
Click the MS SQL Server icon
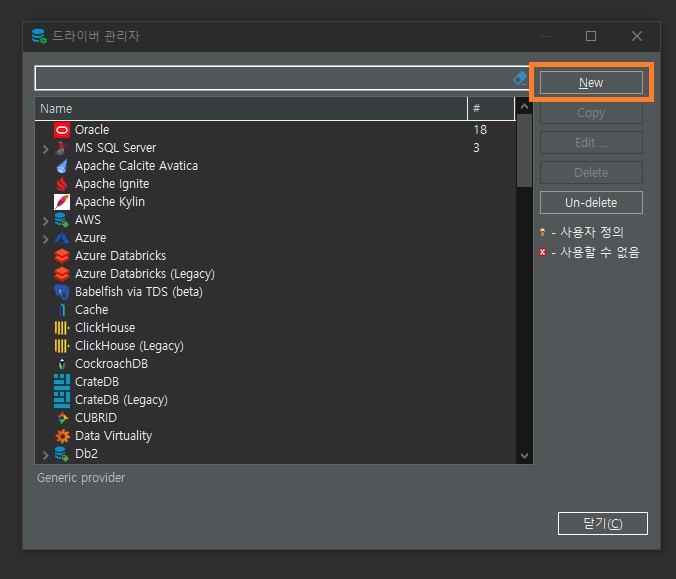click(x=62, y=148)
